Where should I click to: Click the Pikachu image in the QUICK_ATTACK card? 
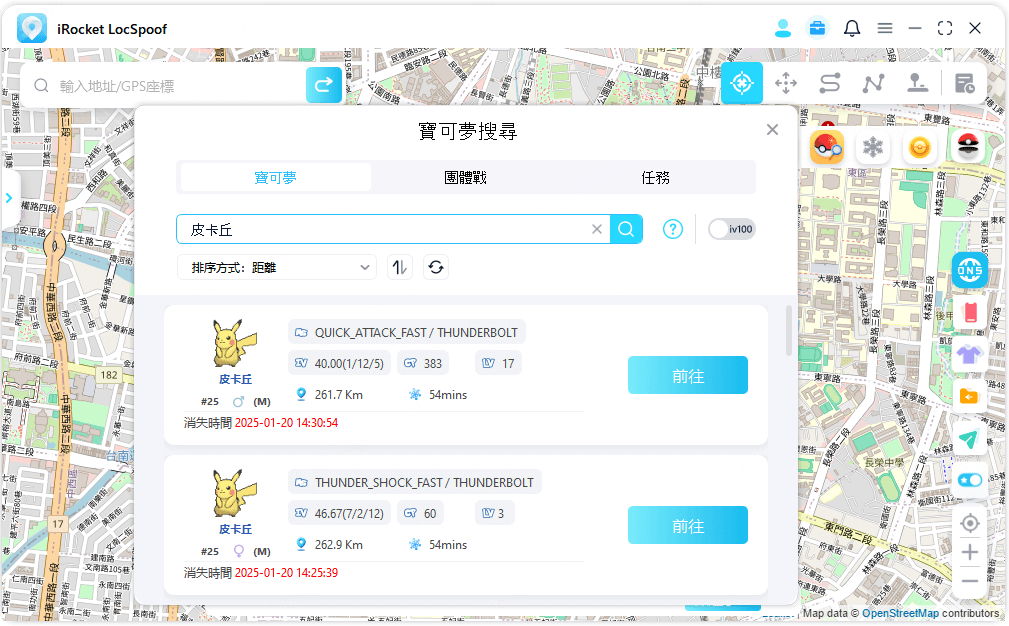(x=235, y=344)
